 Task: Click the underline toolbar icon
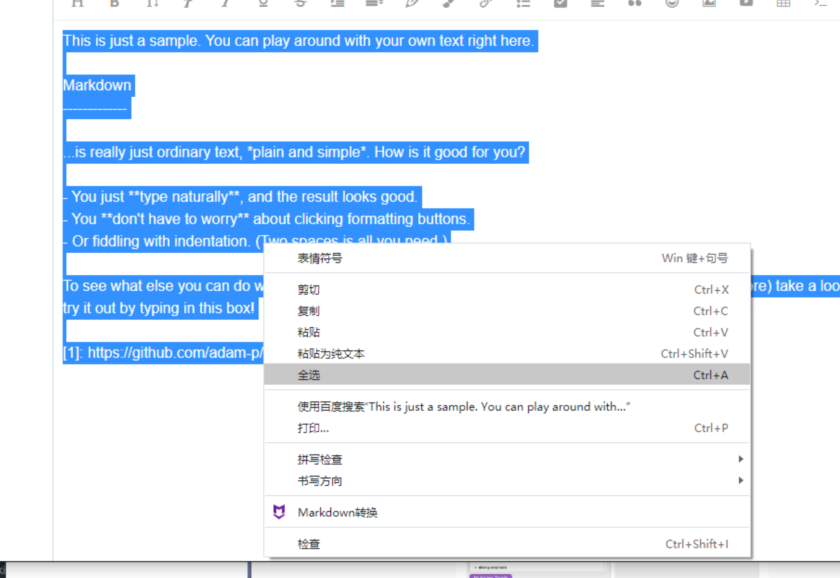point(263,3)
